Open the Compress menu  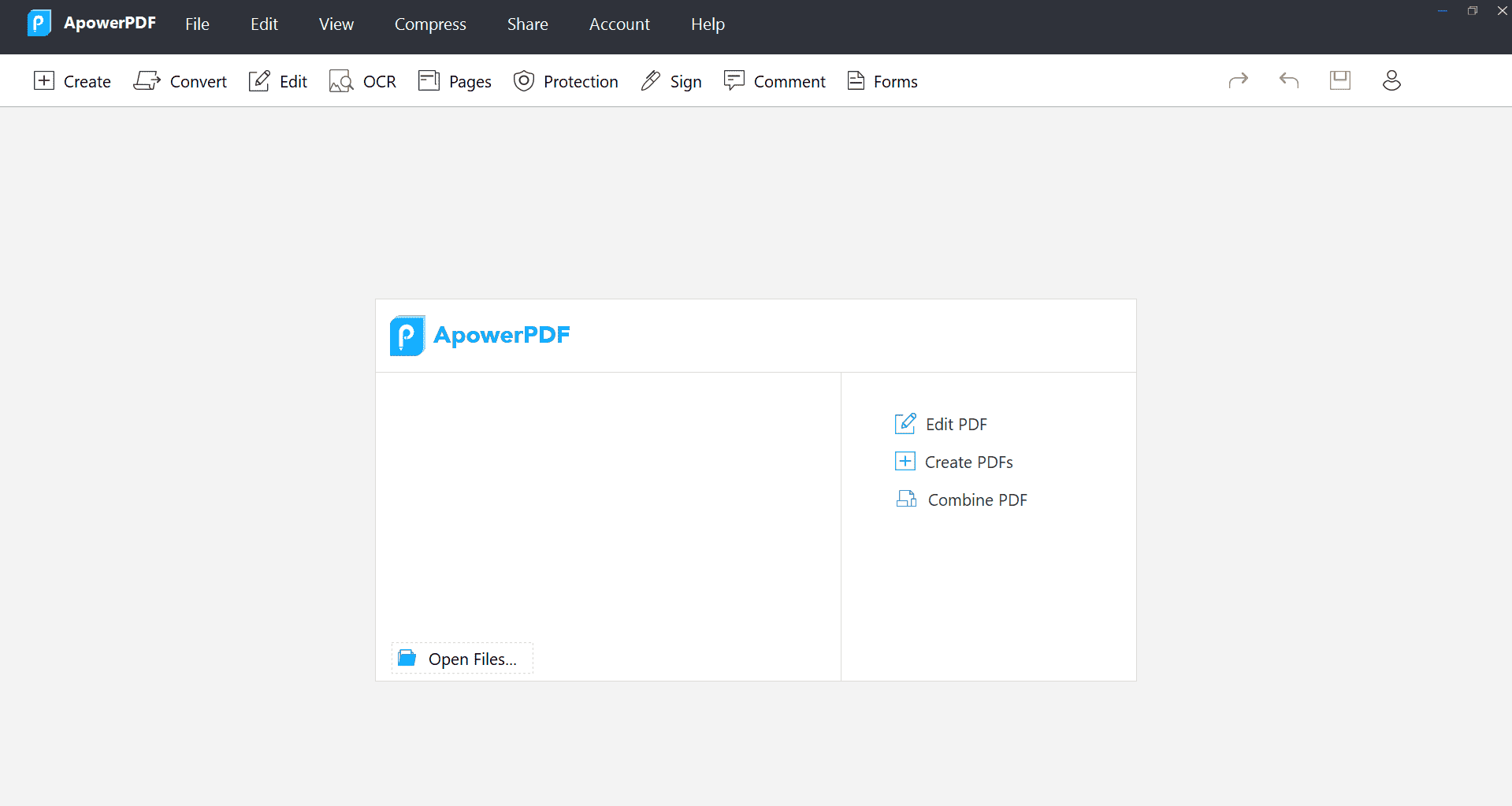point(430,24)
